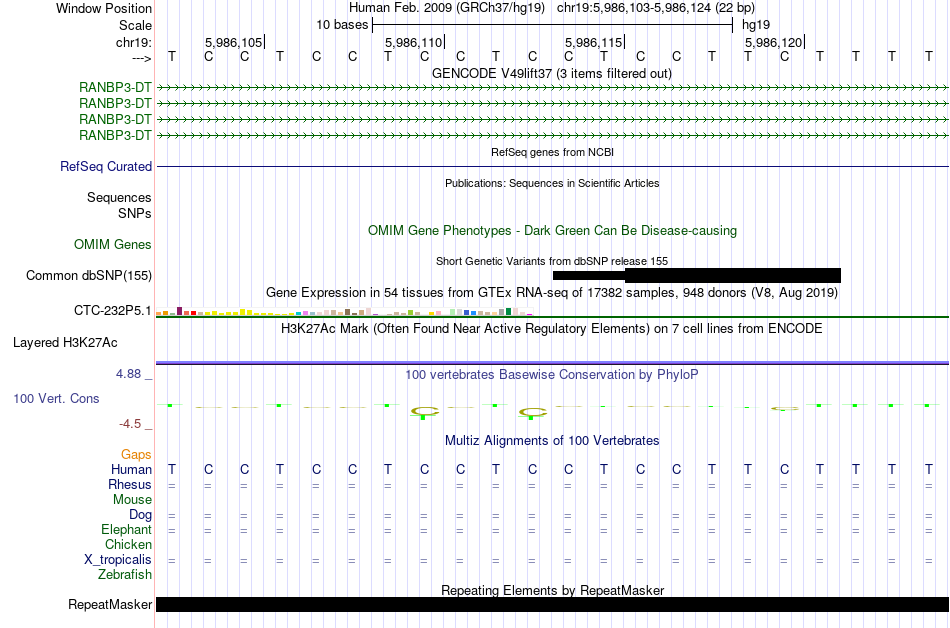Click the Gaps row label
Image resolution: width=950 pixels, height=628 pixels.
click(136, 454)
